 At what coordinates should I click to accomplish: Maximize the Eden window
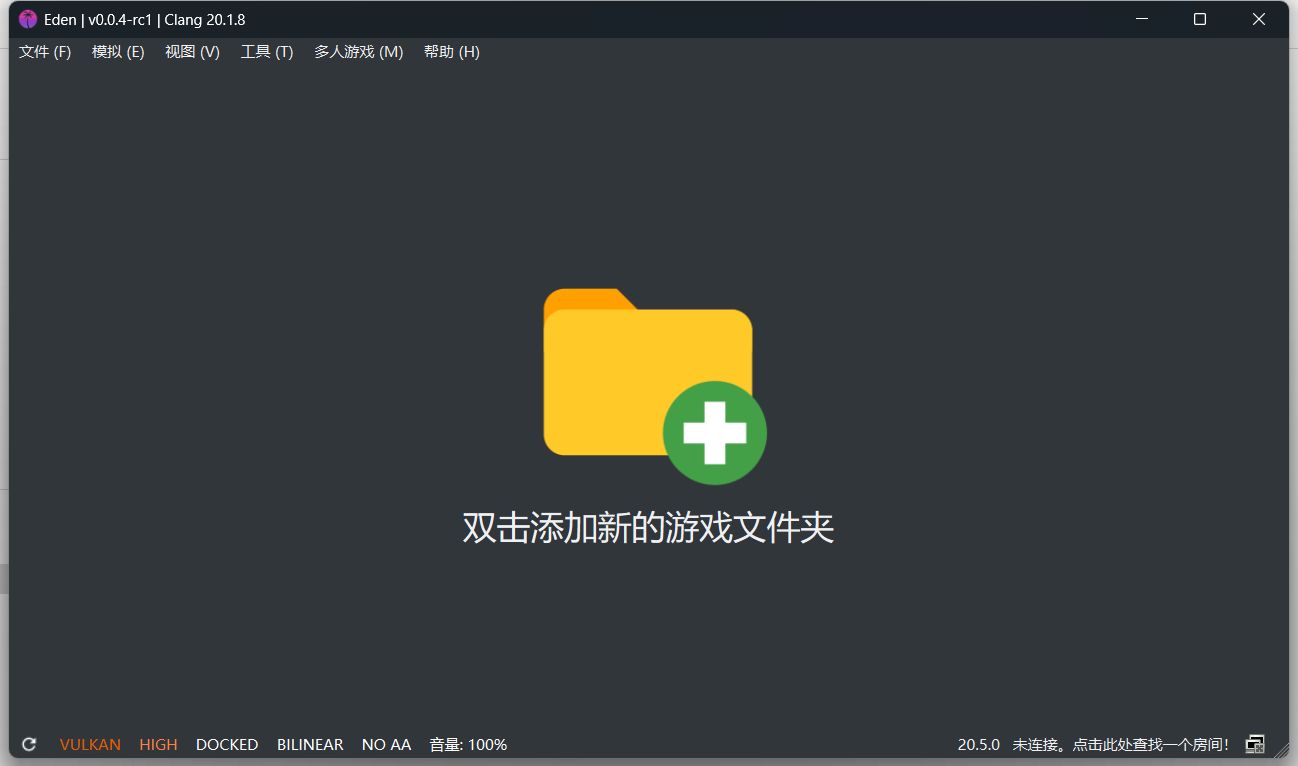tap(1200, 20)
